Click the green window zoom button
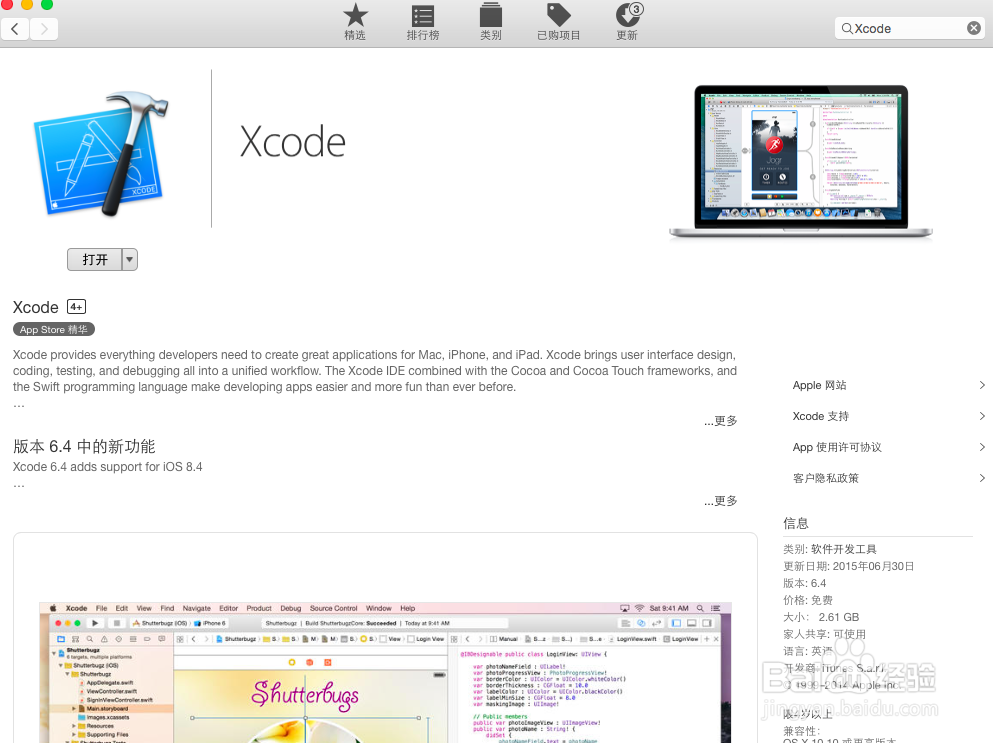Image resolution: width=993 pixels, height=743 pixels. coord(47,4)
